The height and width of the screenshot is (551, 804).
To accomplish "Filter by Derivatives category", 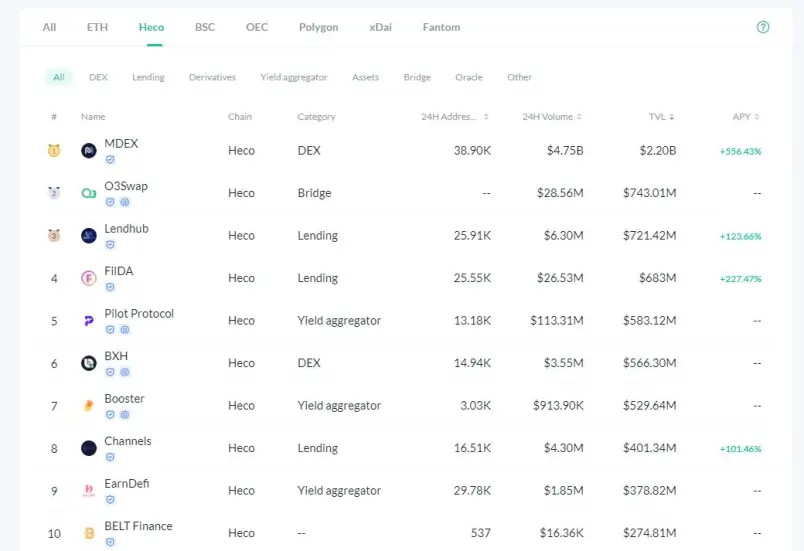I will (212, 77).
